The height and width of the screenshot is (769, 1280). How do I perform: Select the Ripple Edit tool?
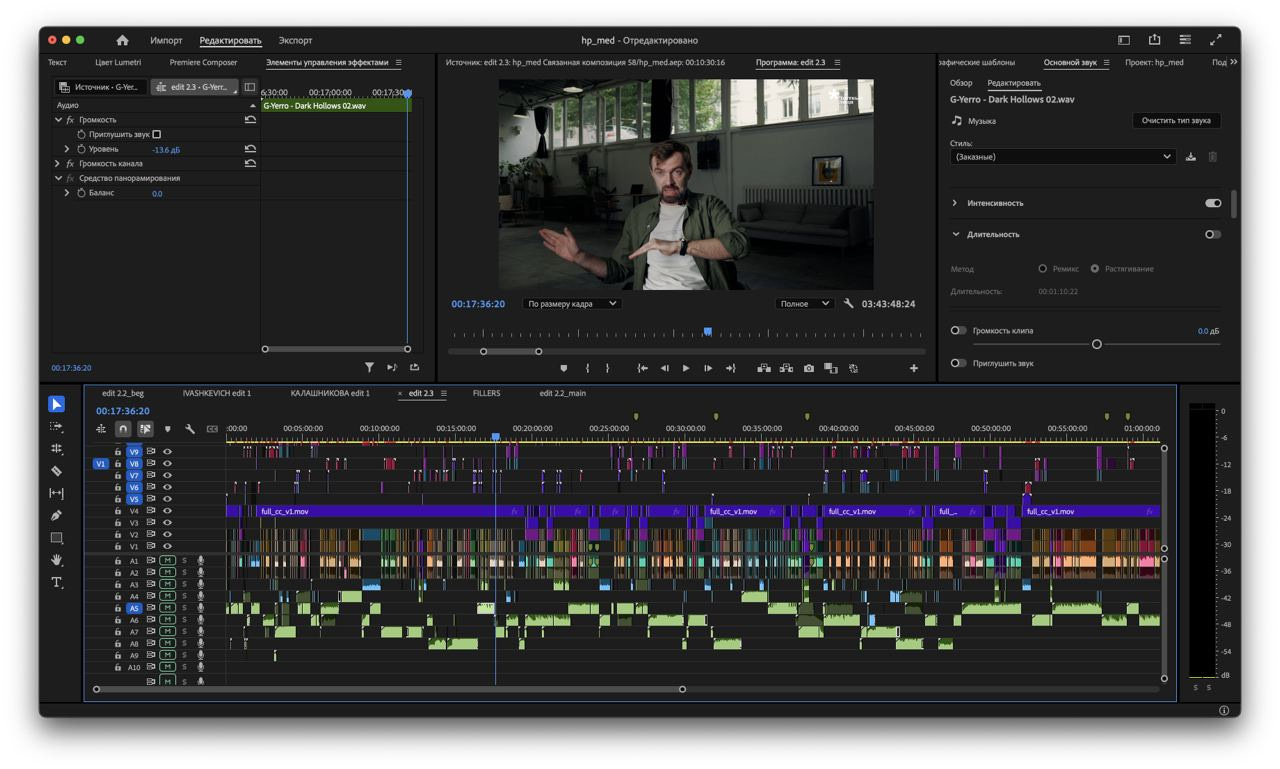click(56, 449)
